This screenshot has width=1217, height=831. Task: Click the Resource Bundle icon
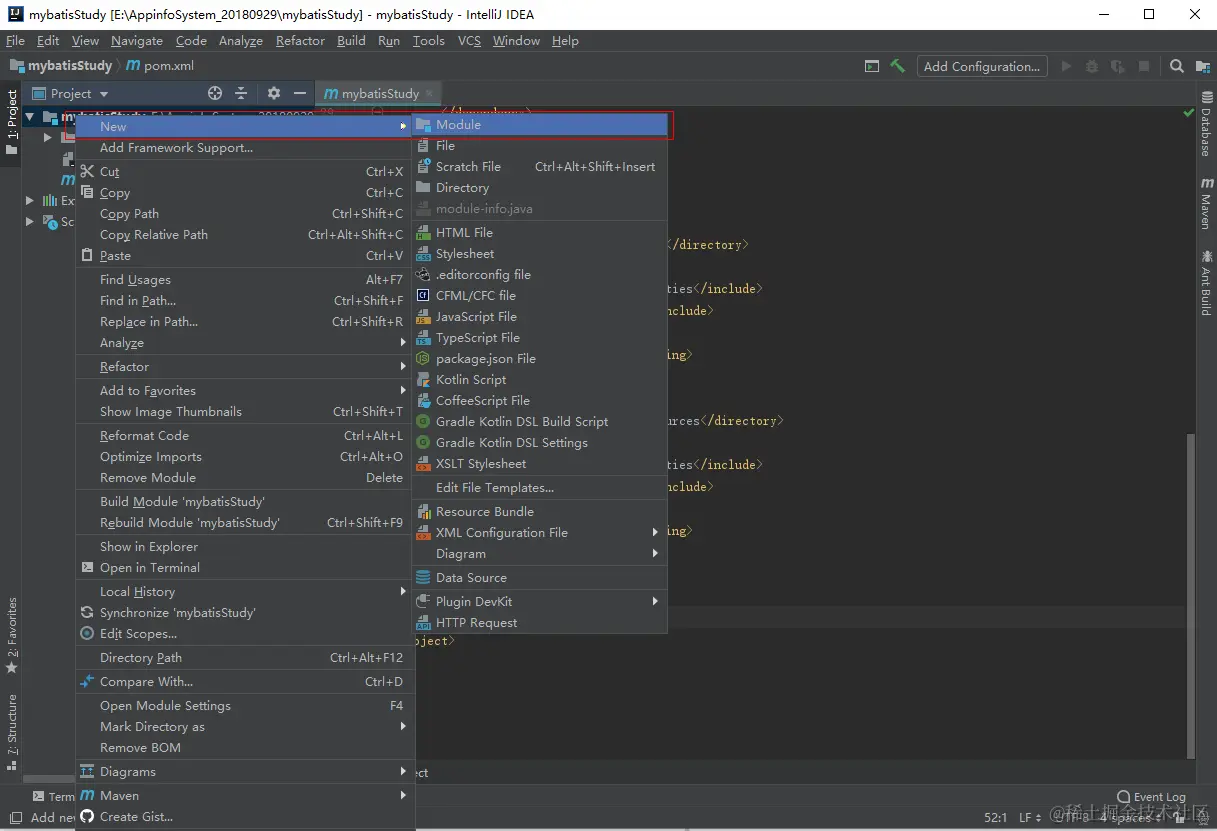click(x=423, y=512)
